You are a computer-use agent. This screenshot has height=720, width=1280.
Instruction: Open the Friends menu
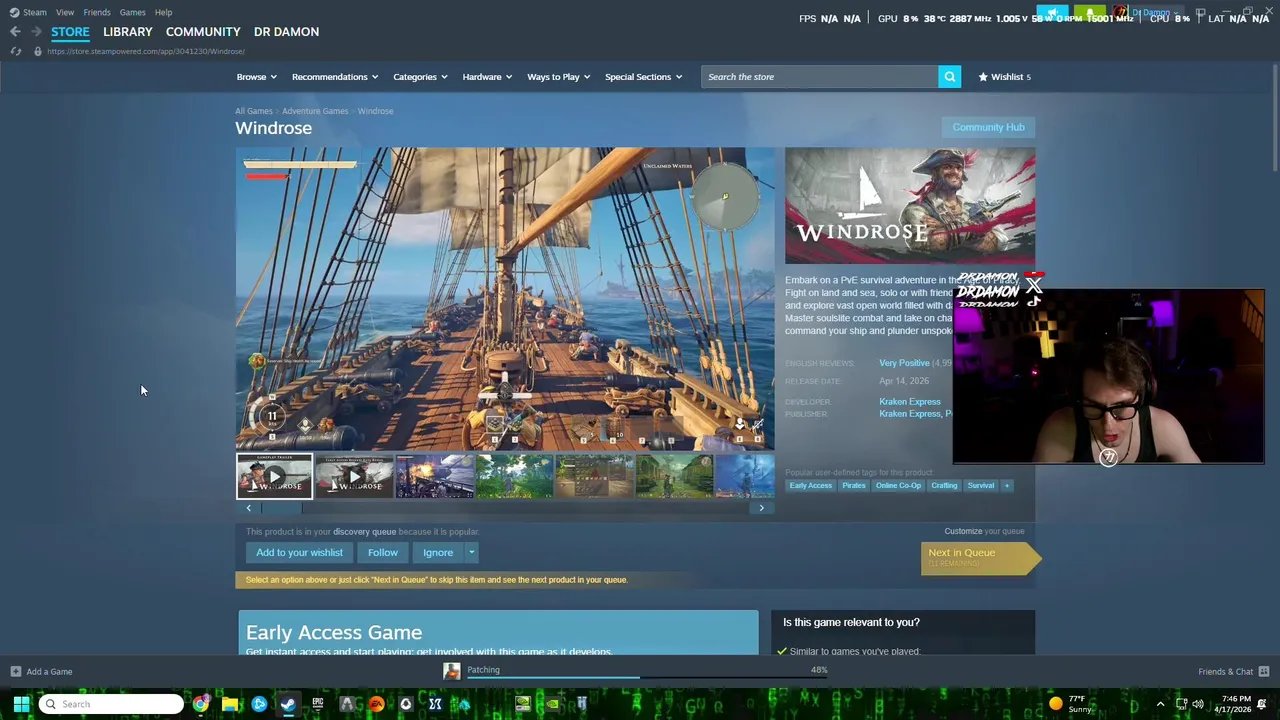tap(97, 12)
